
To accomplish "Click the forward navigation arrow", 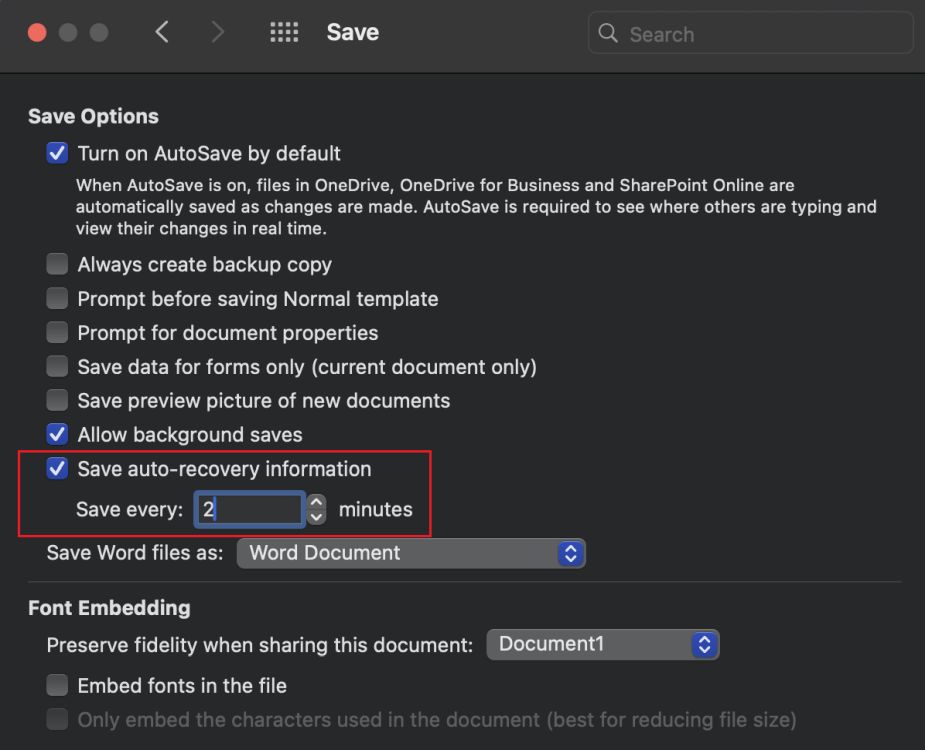I will coord(218,32).
